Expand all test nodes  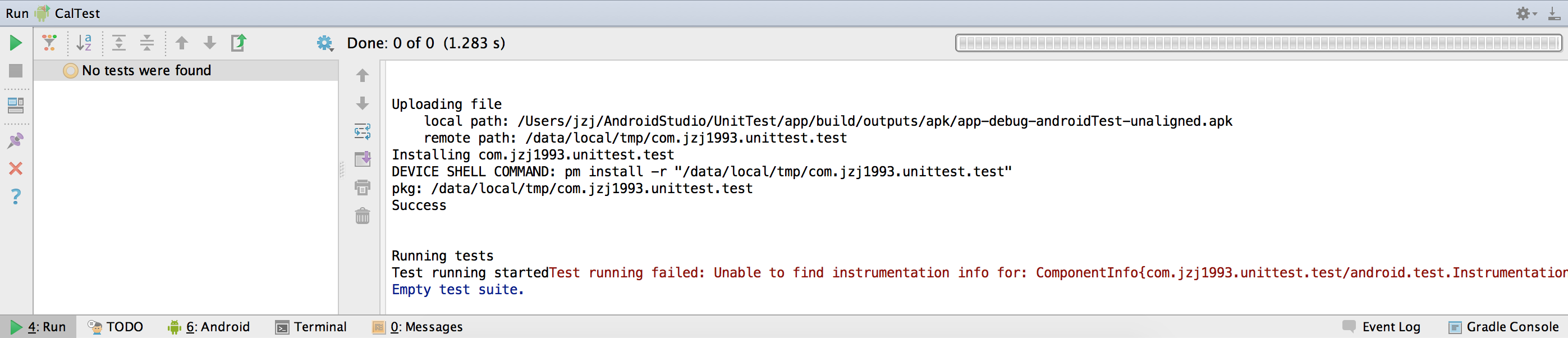point(120,43)
